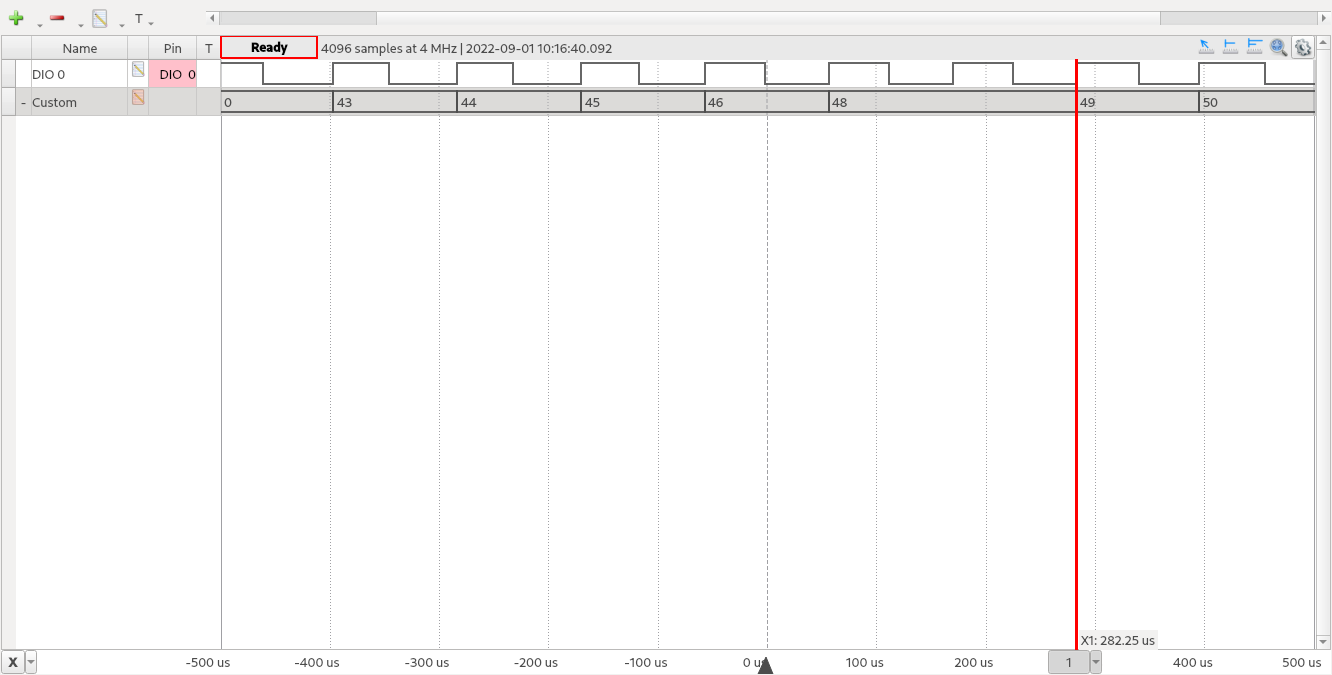Click the X cursors button at bottom left
1332x675 pixels.
[x=12, y=662]
